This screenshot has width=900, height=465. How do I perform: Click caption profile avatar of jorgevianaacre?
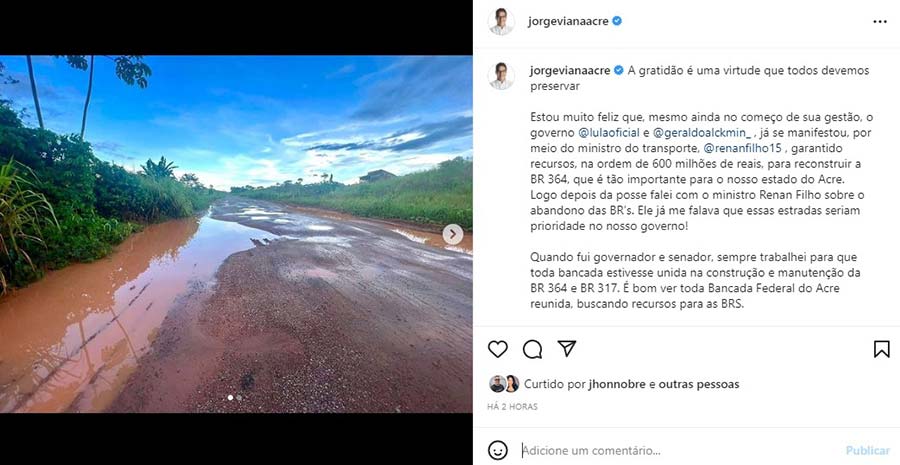(x=501, y=76)
